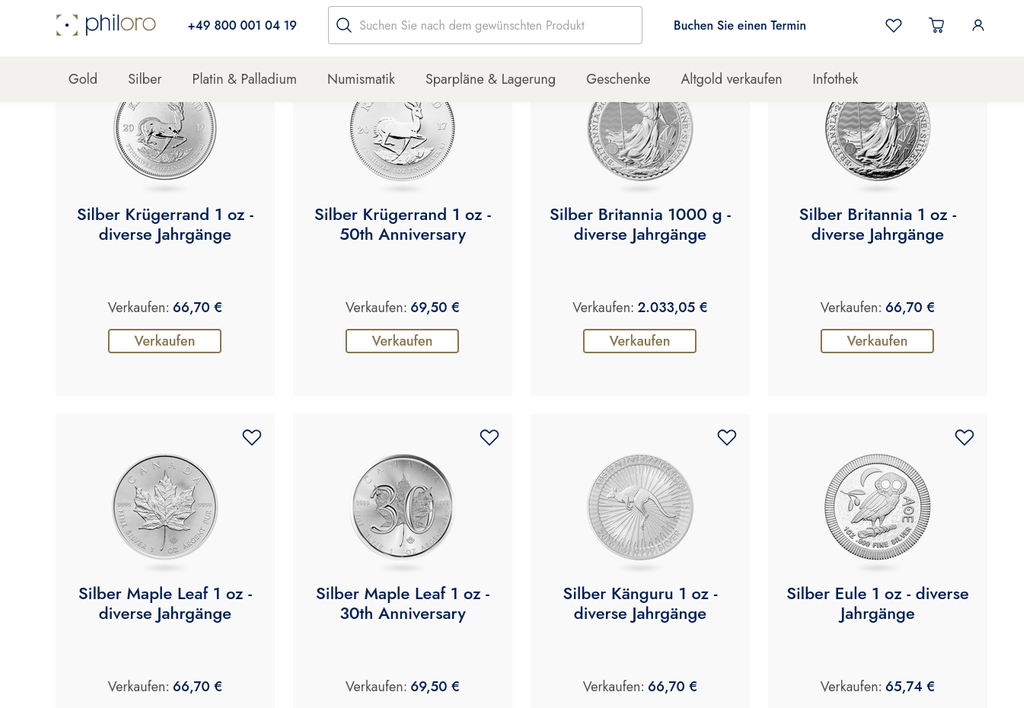This screenshot has width=1024, height=708.
Task: Expand Platin & Palladium menu
Action: [x=244, y=79]
